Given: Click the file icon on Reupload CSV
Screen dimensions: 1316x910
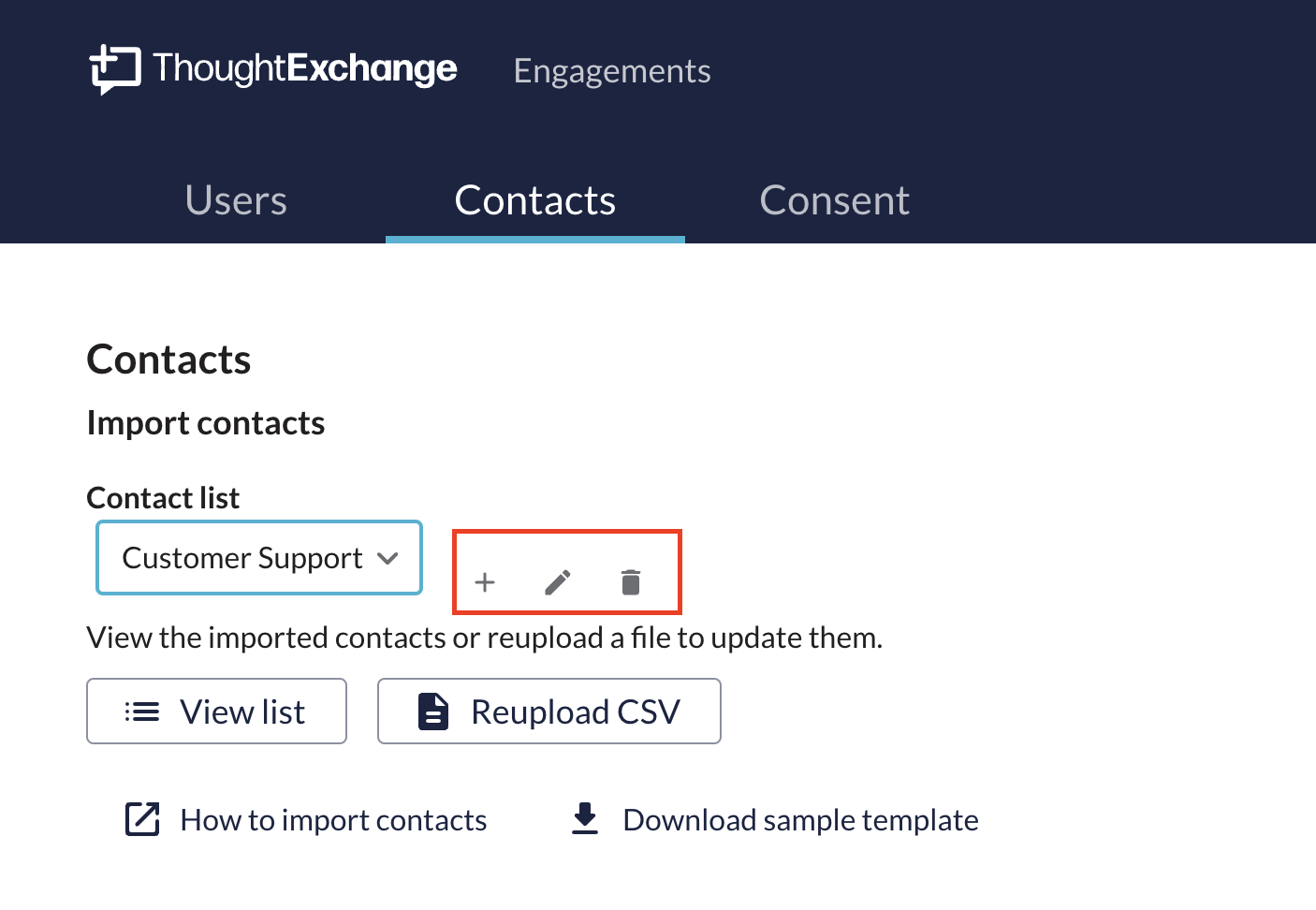Looking at the screenshot, I should tap(433, 712).
